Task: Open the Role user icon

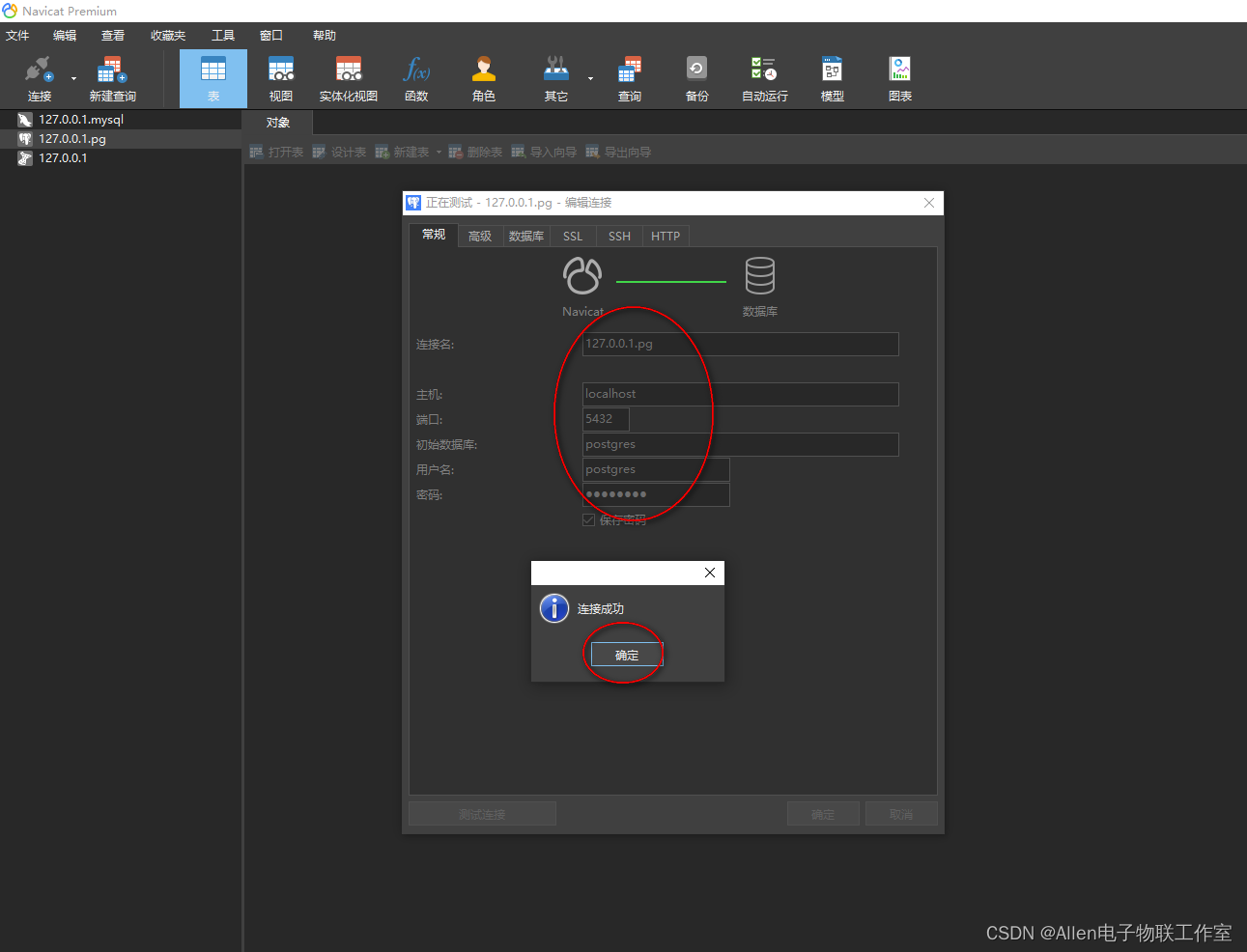Action: (484, 70)
